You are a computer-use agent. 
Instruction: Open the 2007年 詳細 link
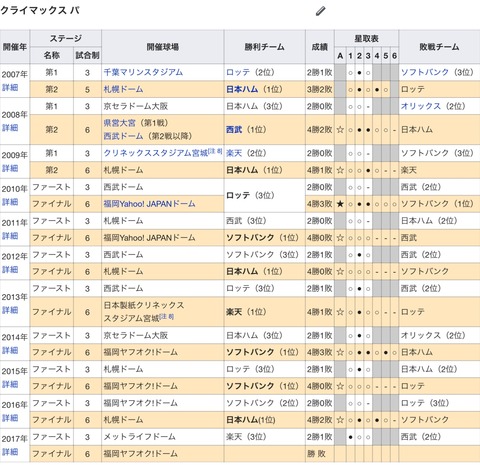point(10,88)
